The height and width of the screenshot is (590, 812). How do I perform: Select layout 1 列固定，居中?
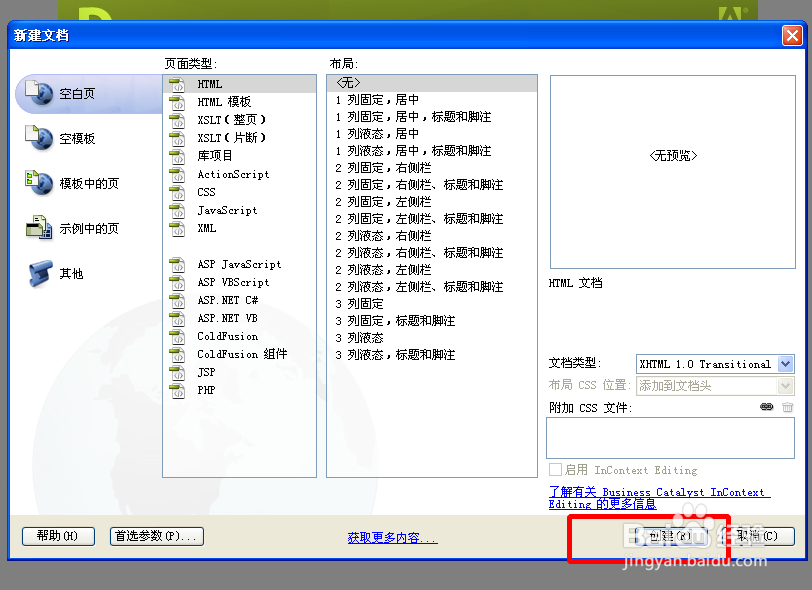tap(432, 100)
